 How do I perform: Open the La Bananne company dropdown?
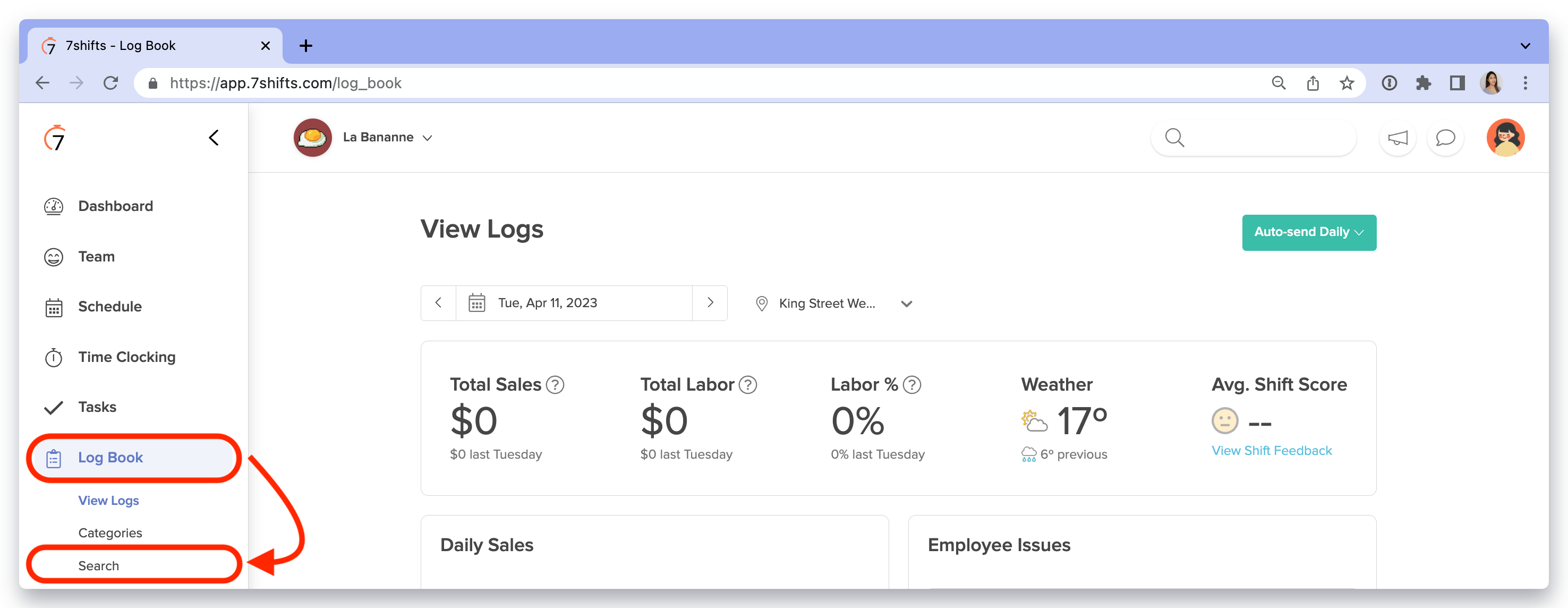[x=387, y=138]
